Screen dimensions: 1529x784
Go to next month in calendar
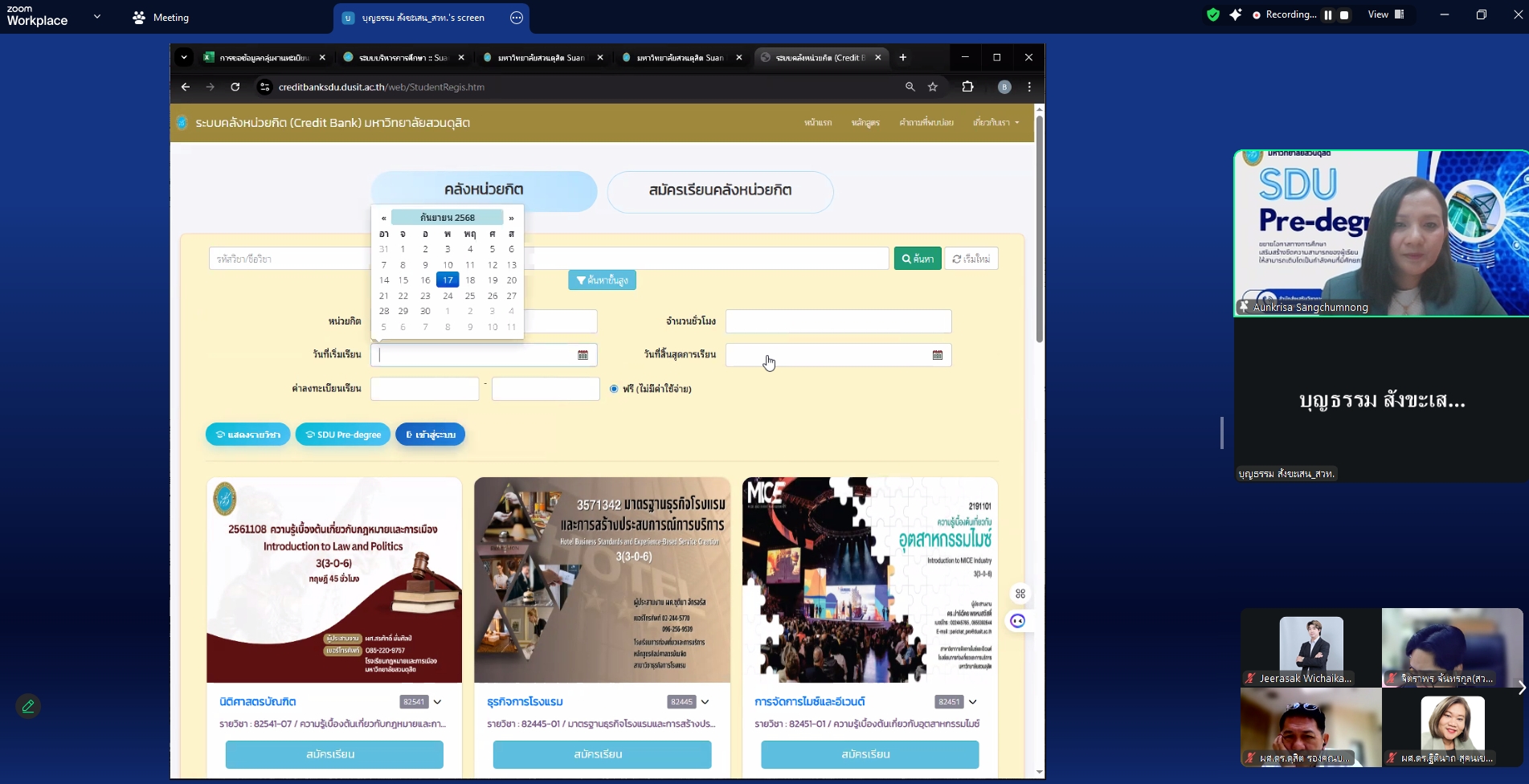click(511, 218)
